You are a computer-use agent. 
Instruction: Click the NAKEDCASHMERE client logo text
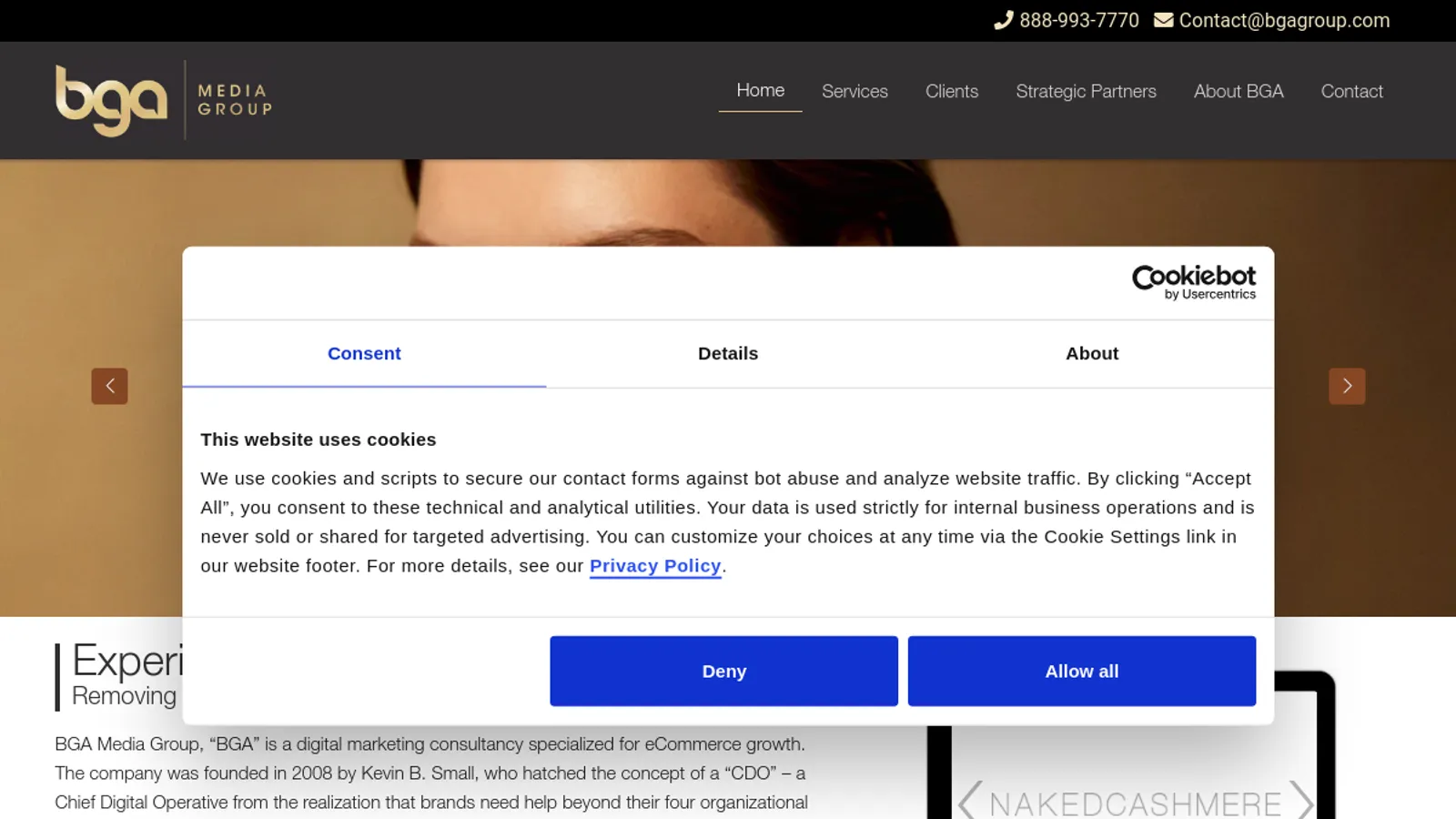coord(1135,804)
